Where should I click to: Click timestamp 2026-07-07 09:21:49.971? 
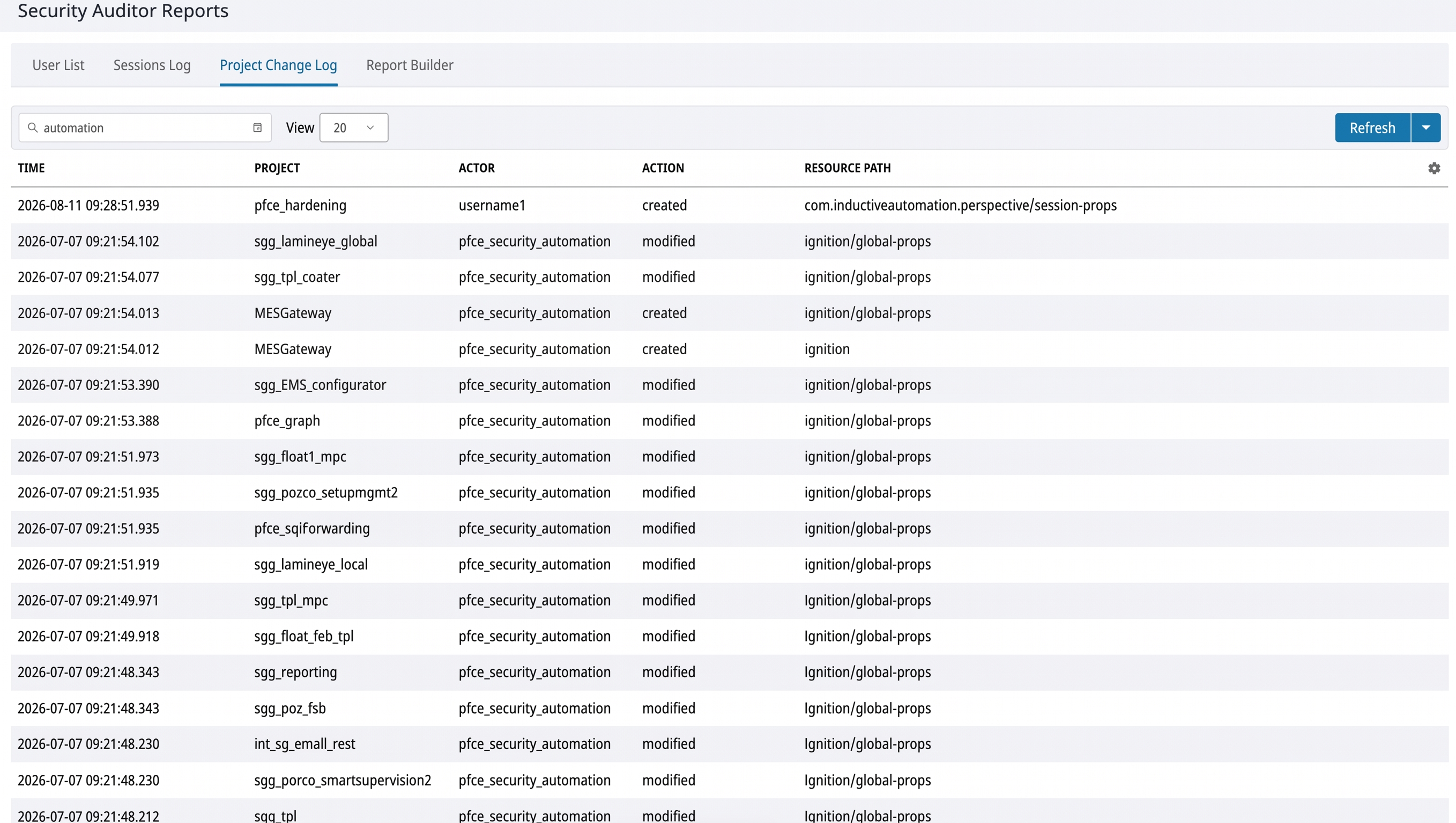tap(88, 600)
